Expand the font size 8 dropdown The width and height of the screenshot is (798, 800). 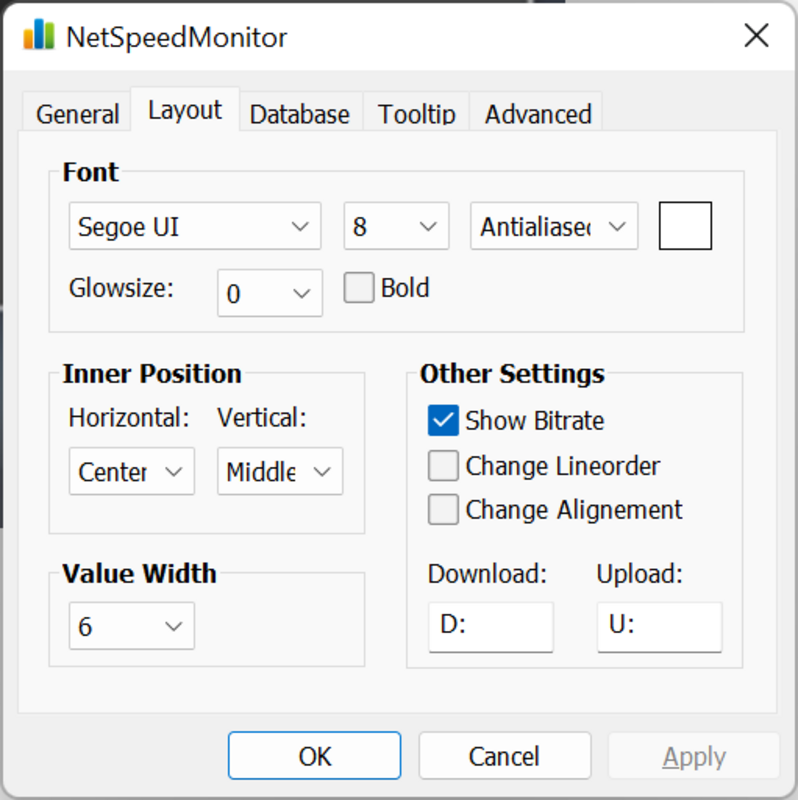pos(396,226)
